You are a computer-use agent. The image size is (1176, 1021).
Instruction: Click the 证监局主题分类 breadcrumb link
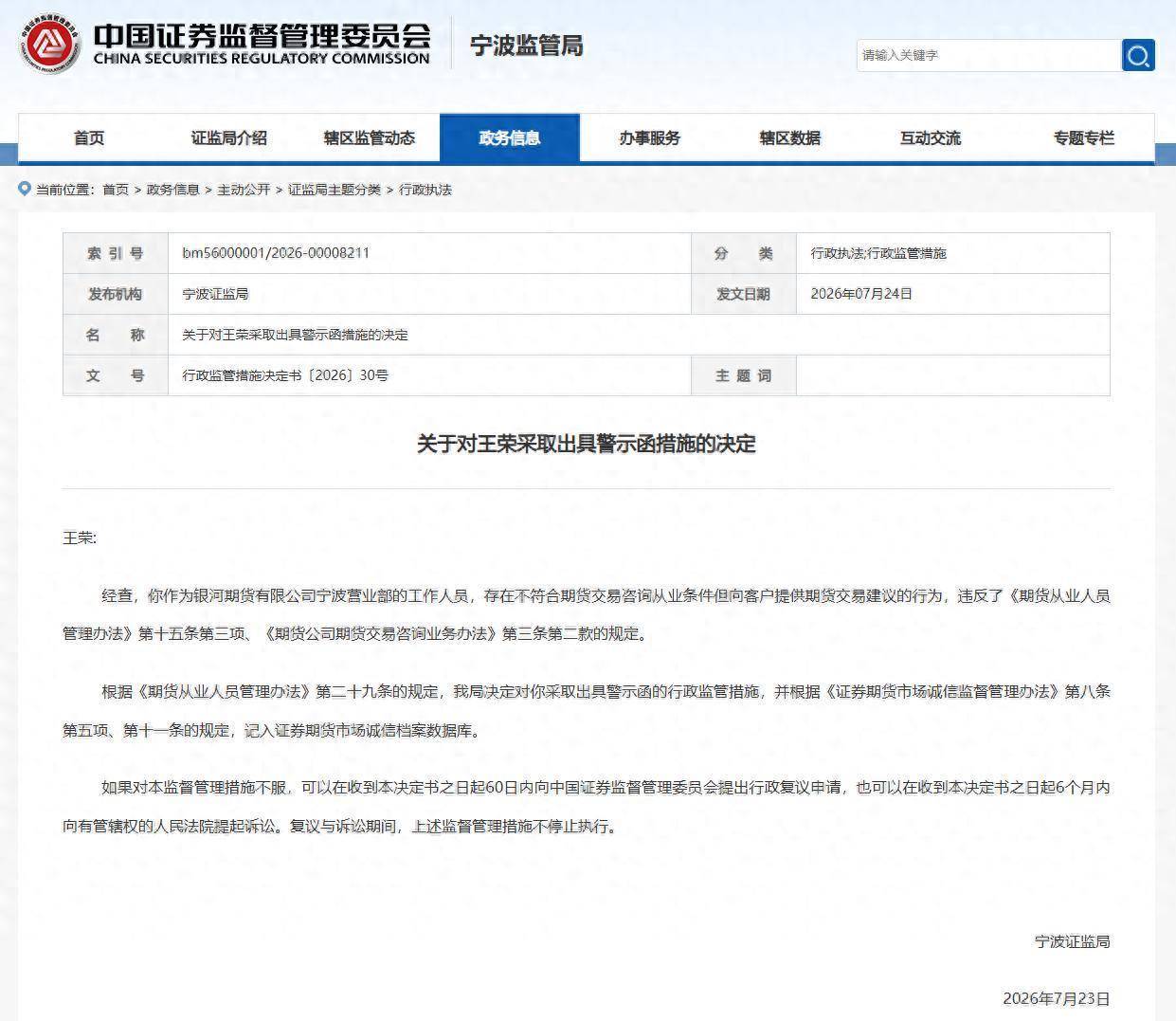[x=335, y=190]
